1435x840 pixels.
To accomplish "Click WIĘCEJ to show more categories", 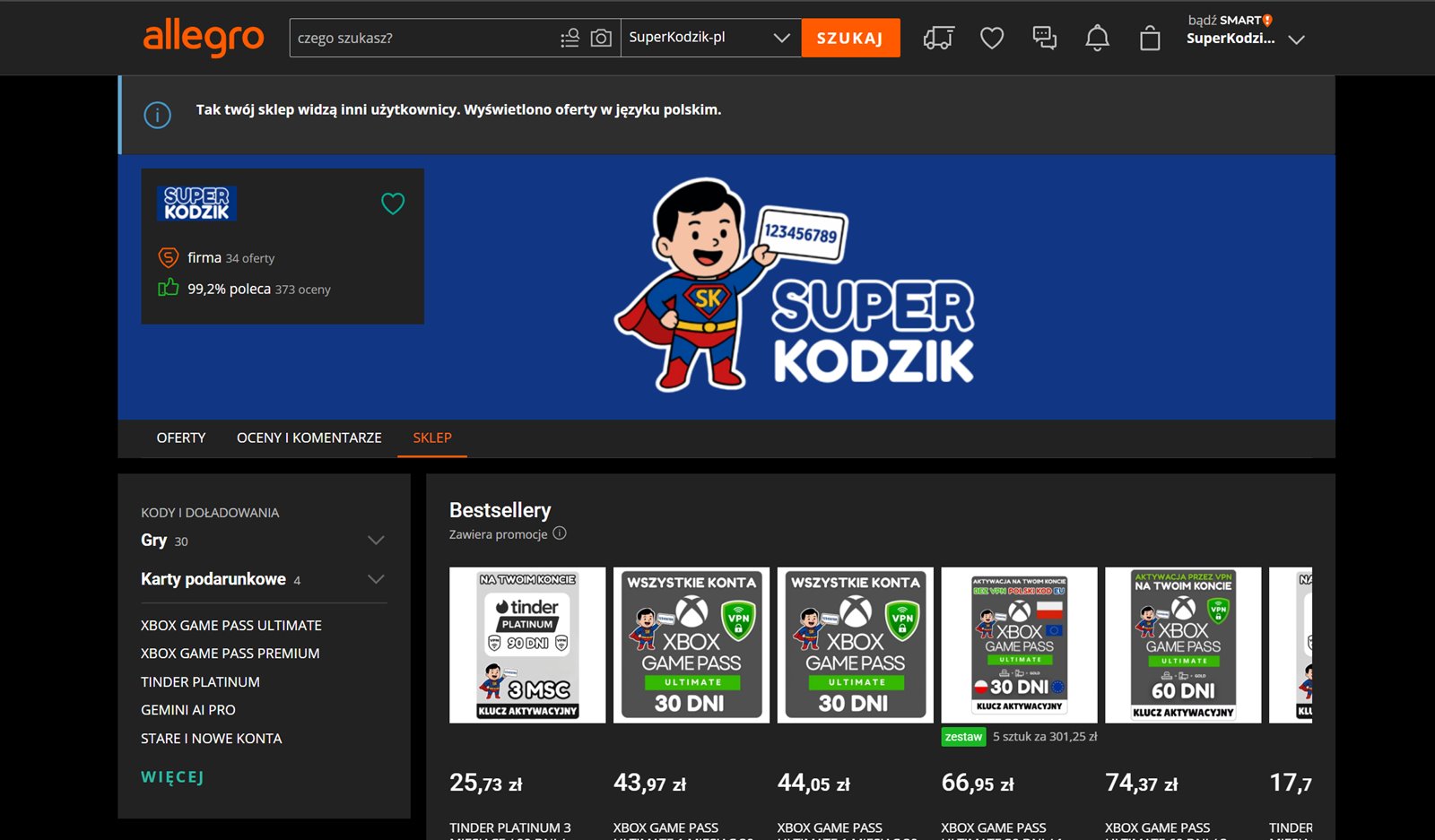I will tap(172, 777).
